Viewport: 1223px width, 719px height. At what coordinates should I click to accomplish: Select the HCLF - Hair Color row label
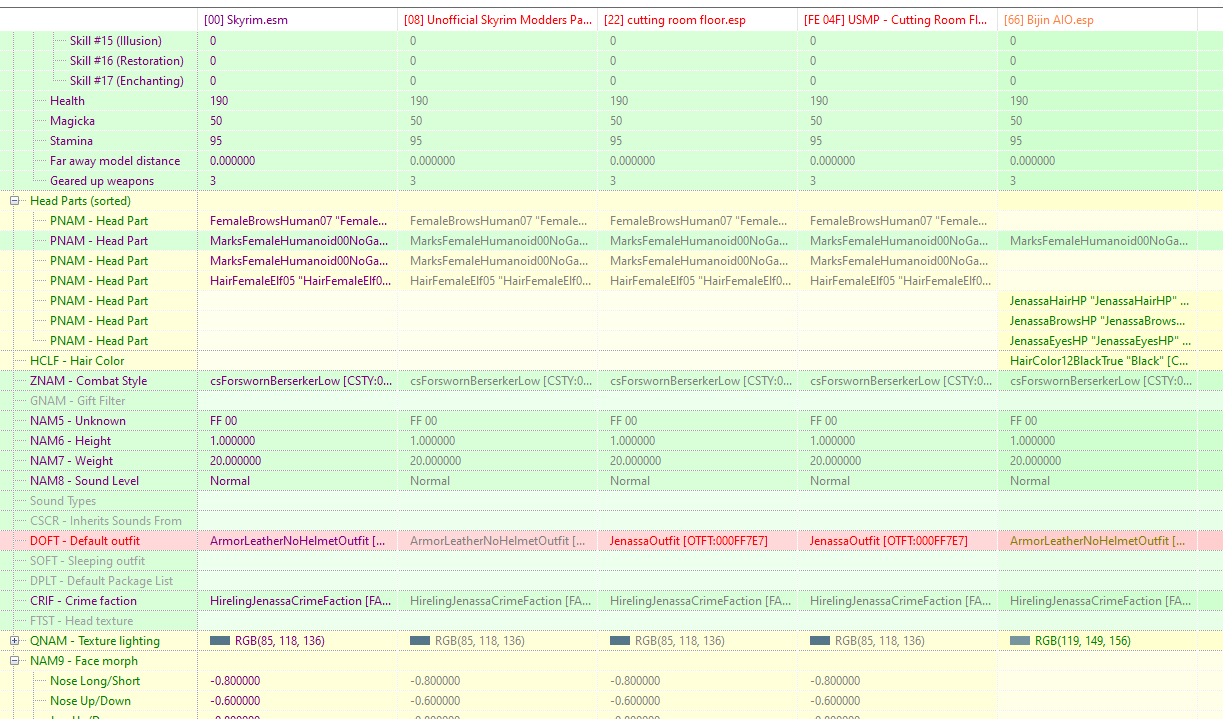(77, 361)
